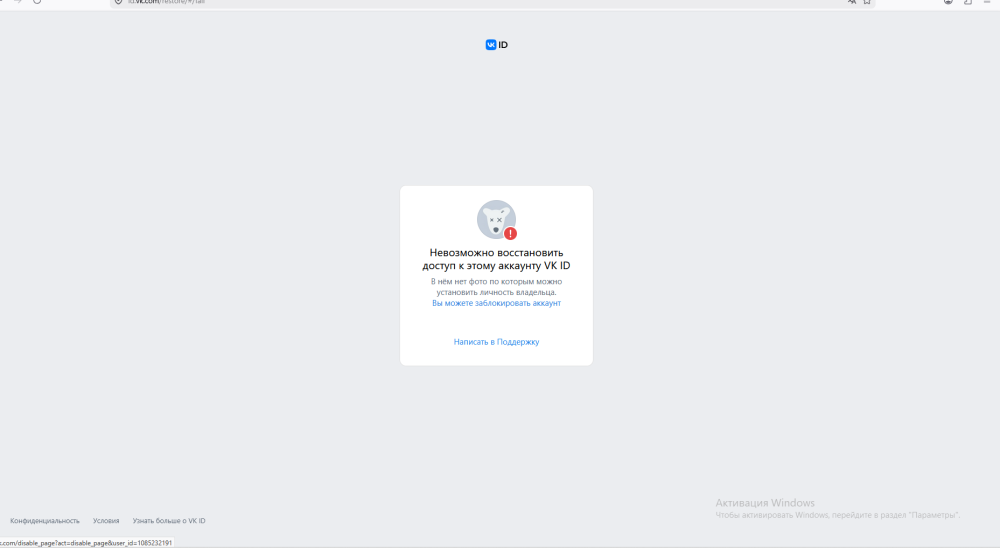Click the sad dog avatar image
Screen dimensions: 1000x548
(496, 219)
